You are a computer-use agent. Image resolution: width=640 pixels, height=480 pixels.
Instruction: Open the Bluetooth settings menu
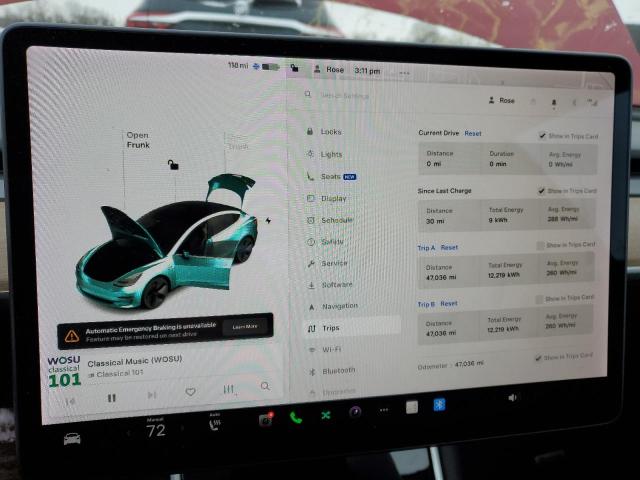[332, 371]
